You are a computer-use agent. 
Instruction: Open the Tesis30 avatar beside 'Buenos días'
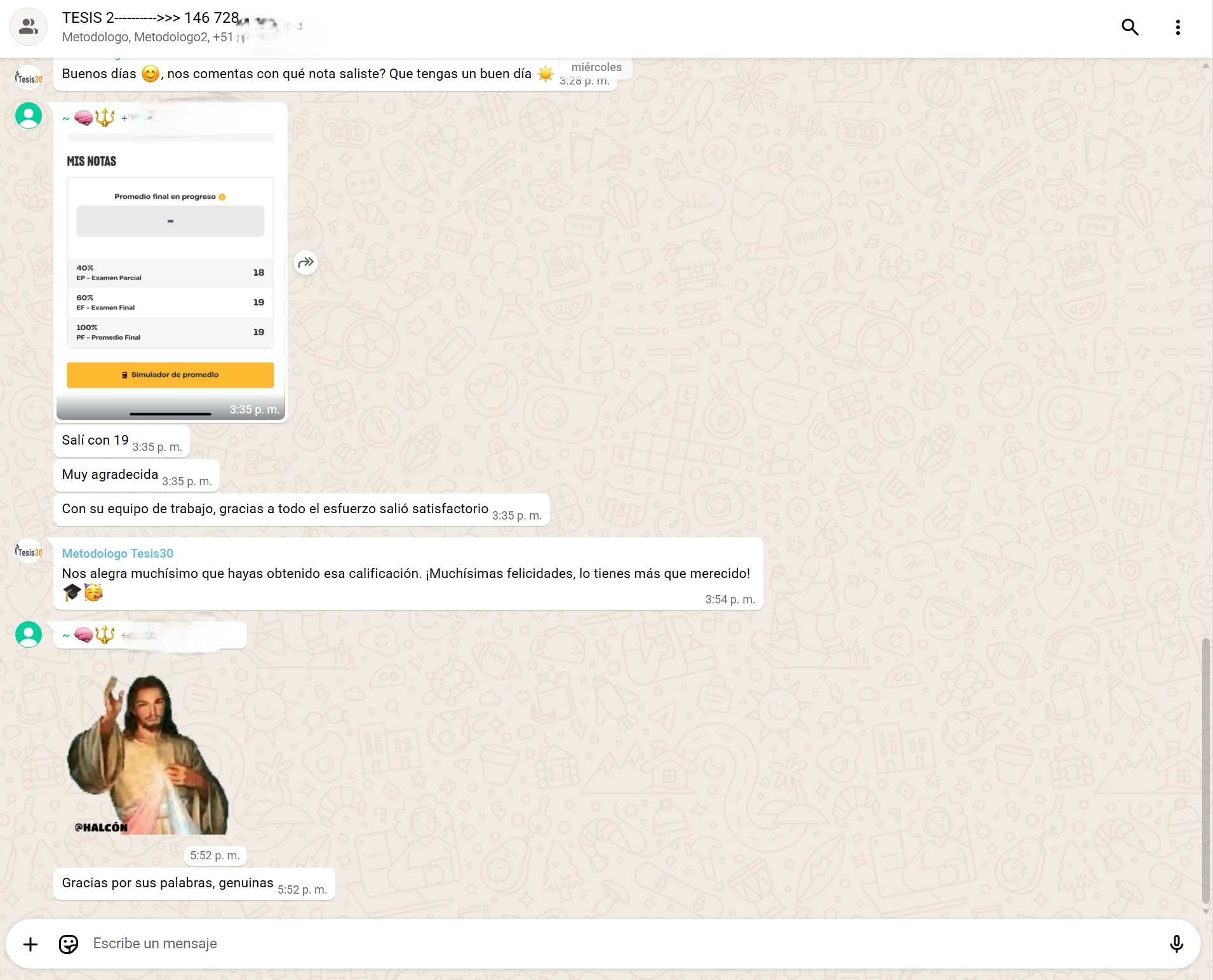click(29, 77)
